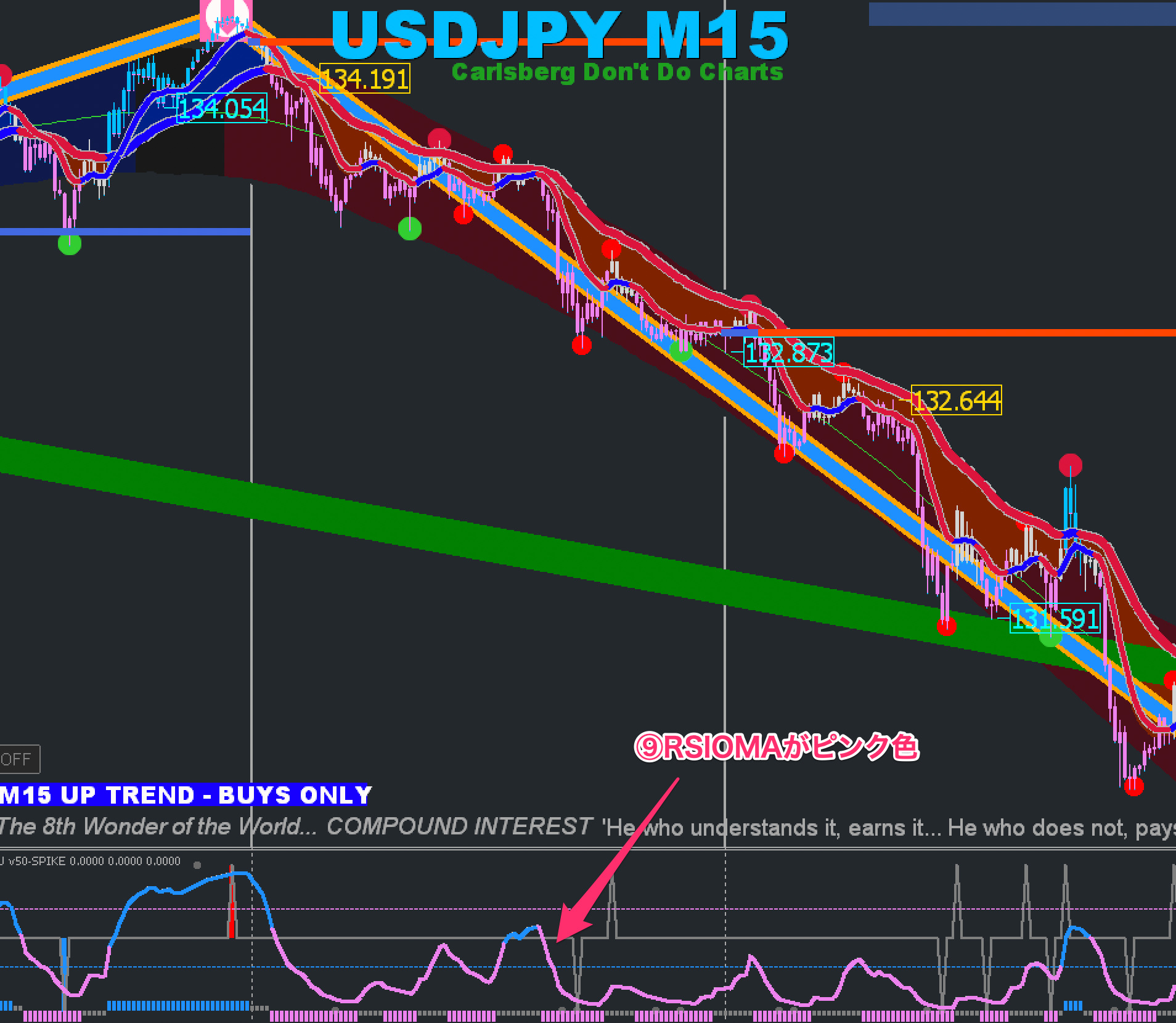The height and width of the screenshot is (1023, 1176).
Task: Click the COMPOUND INTEREST quote text
Action: 459,826
